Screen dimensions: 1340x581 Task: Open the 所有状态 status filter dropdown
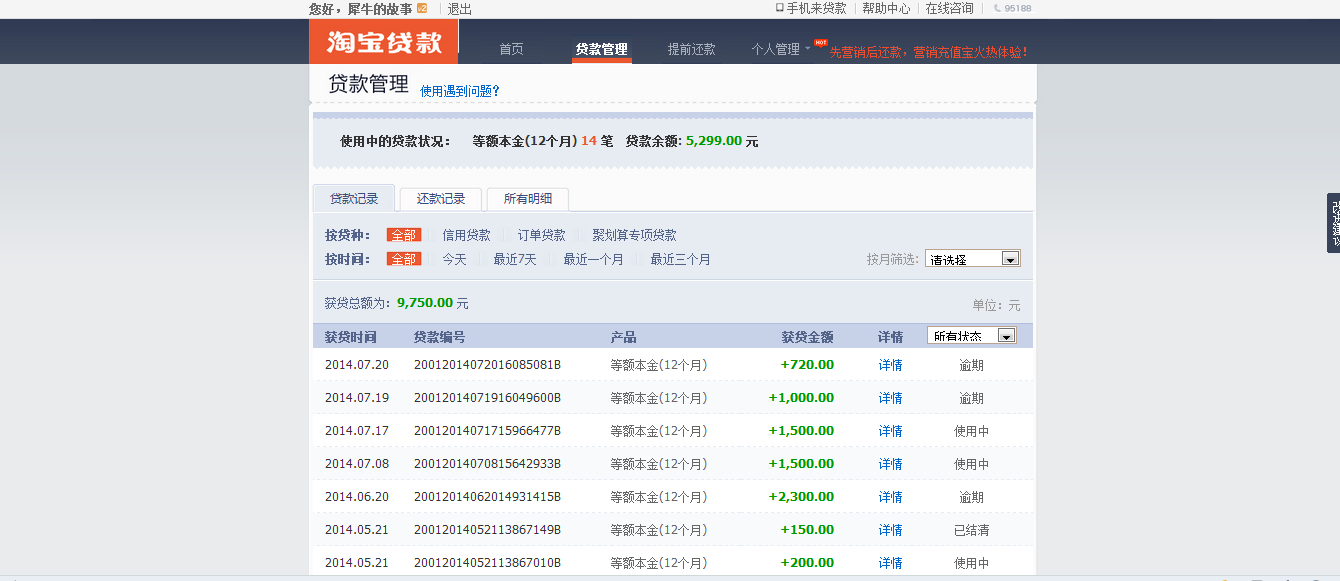(1006, 336)
